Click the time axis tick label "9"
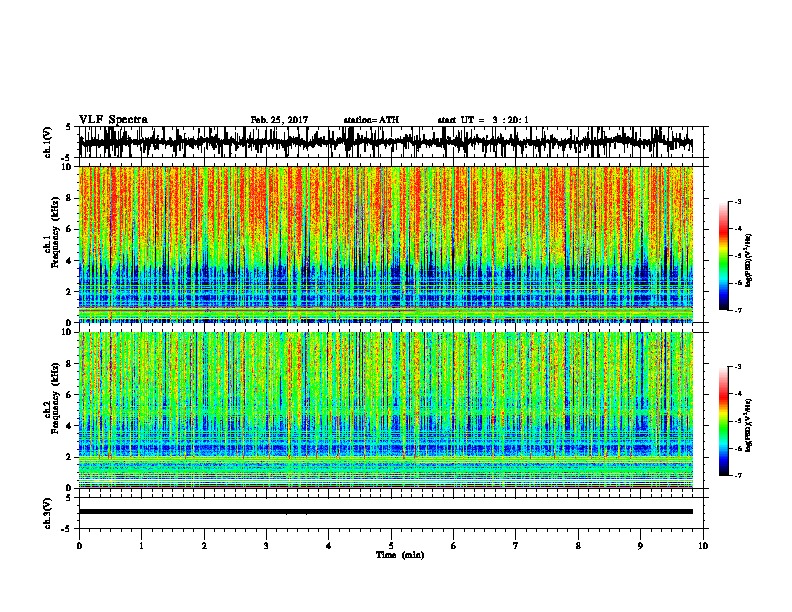 click(x=640, y=546)
